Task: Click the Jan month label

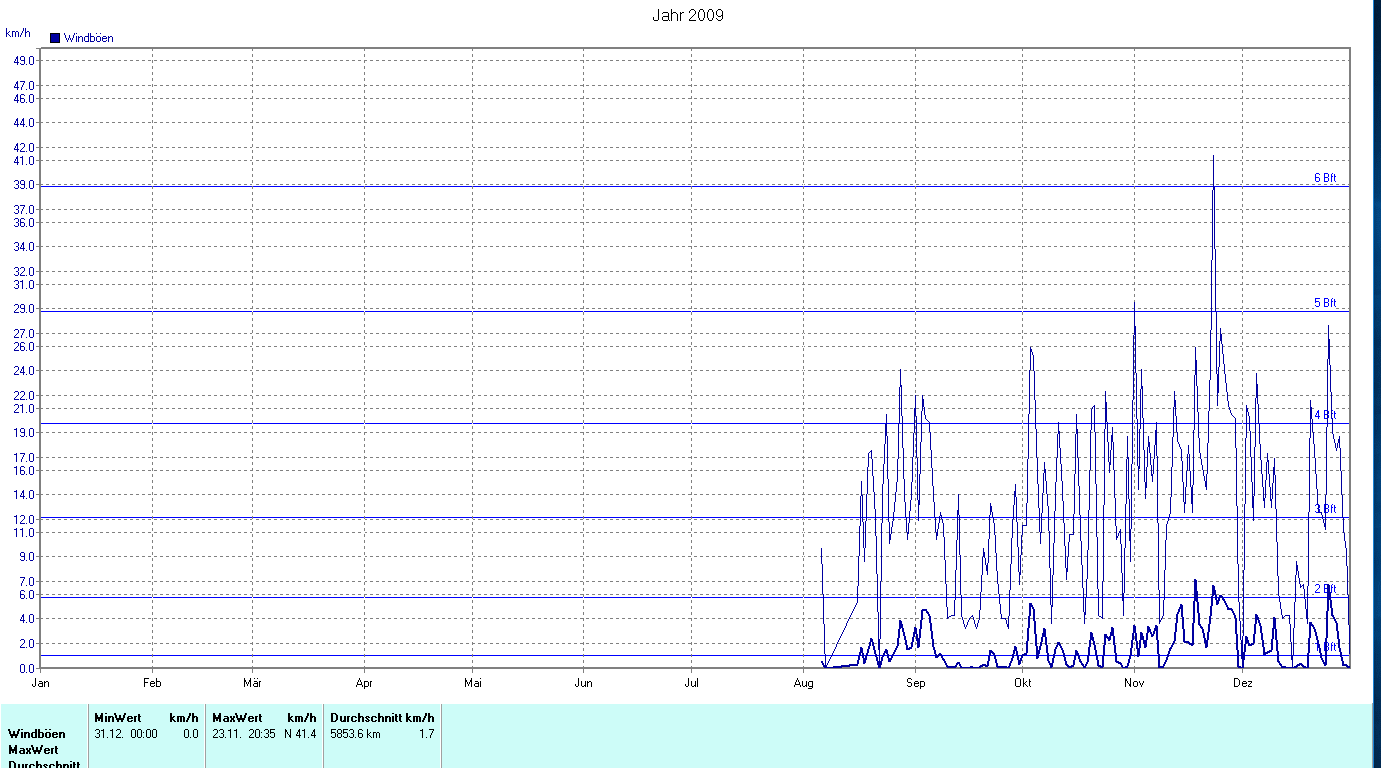Action: click(41, 684)
